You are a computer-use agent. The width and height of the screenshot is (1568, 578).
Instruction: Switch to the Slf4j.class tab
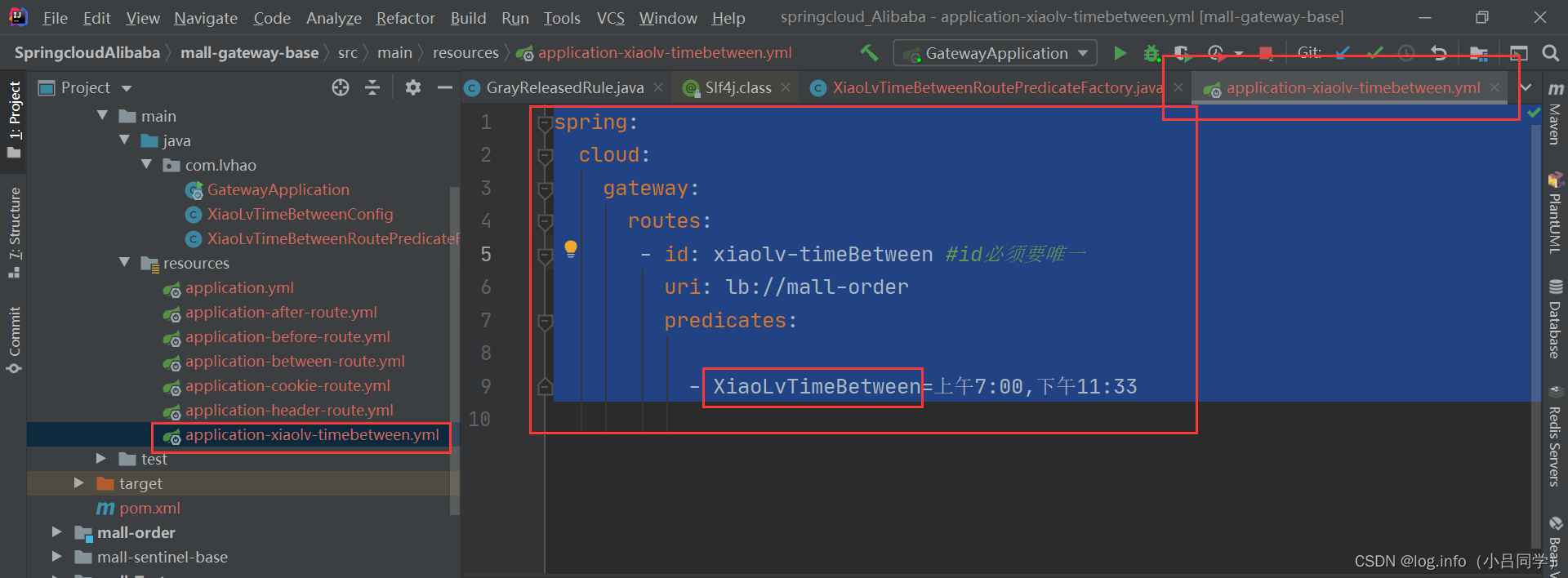coord(737,87)
